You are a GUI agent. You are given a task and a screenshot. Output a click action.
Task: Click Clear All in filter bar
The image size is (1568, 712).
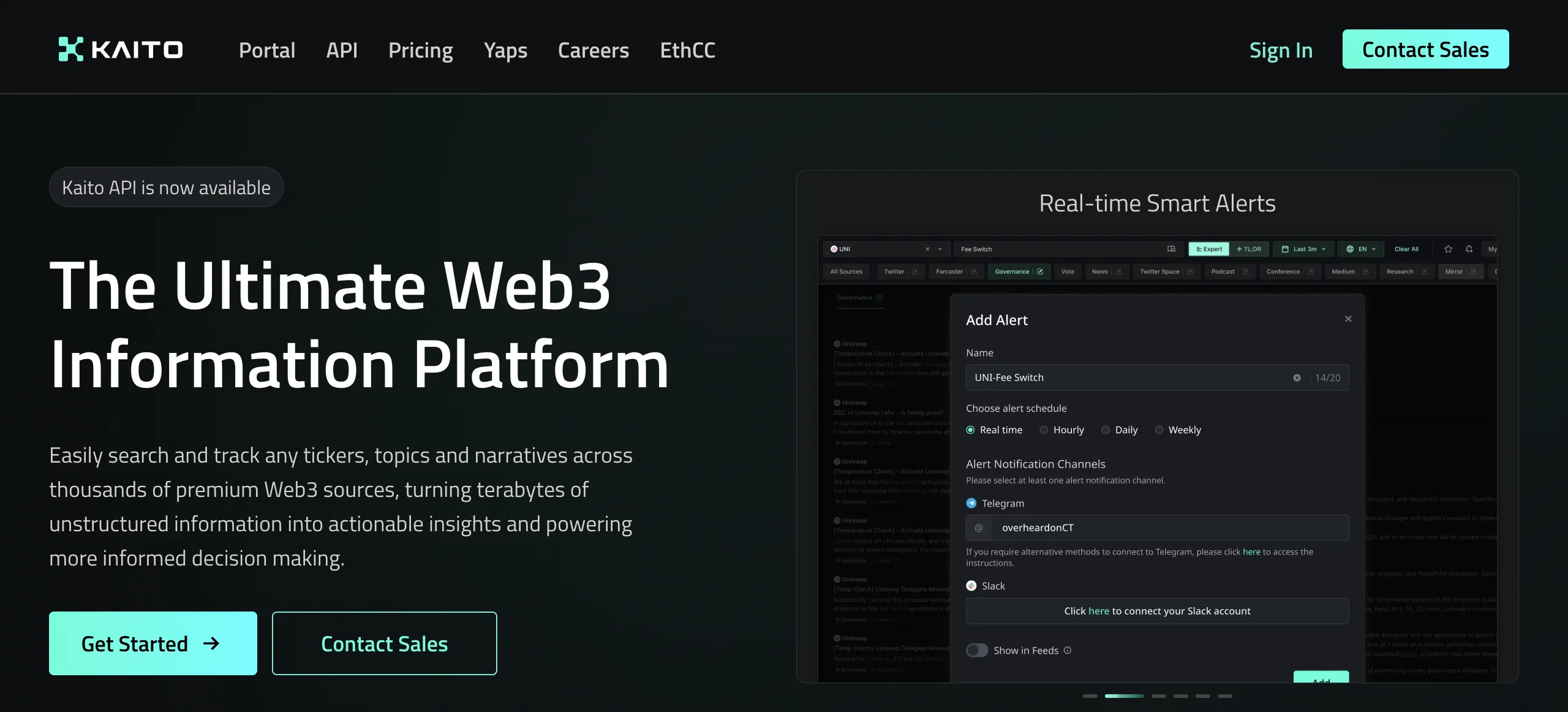click(1406, 249)
